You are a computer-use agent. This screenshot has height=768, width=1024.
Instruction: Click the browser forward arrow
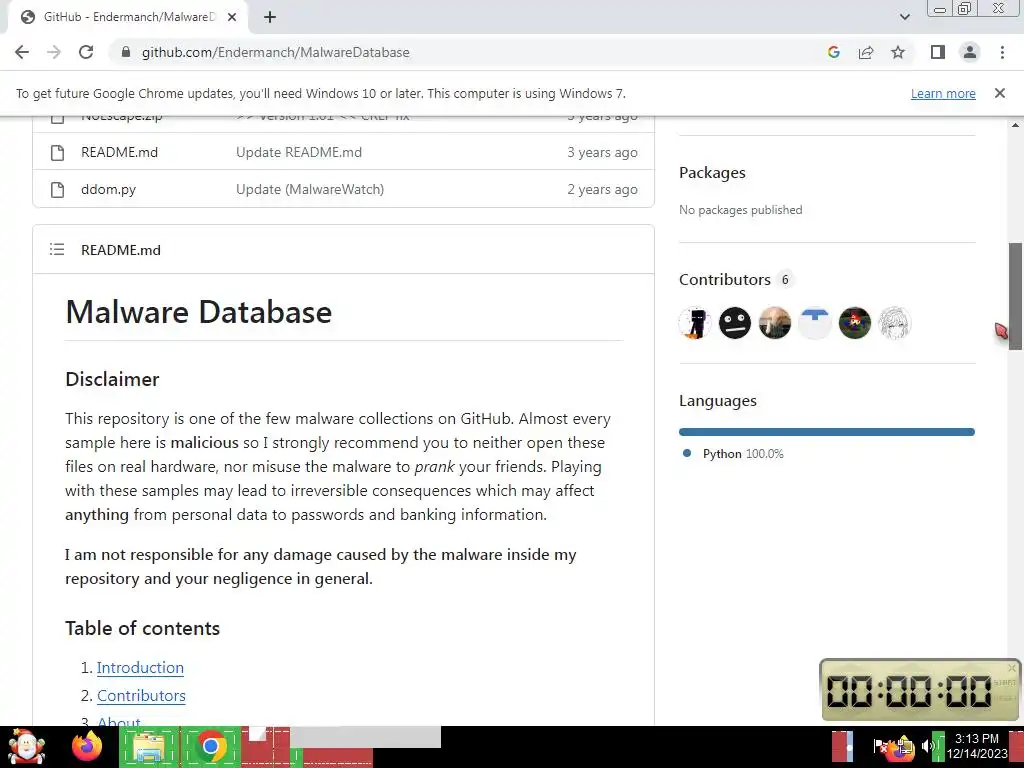coord(54,52)
